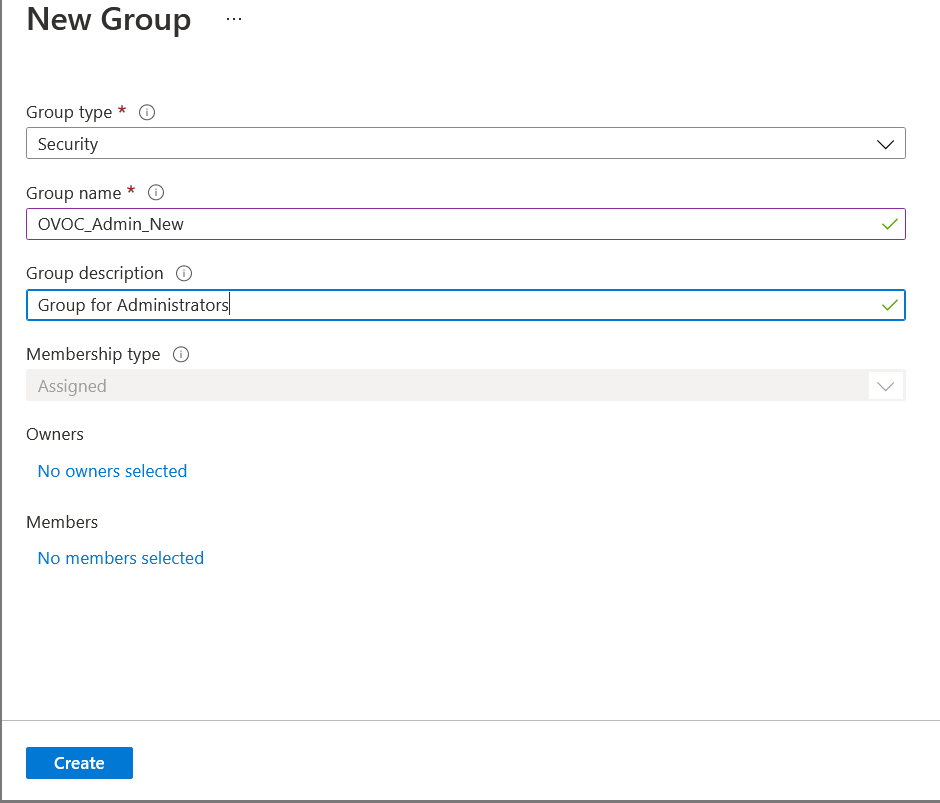The height and width of the screenshot is (803, 940).
Task: Focus the OVOC_Admin_New group name field
Action: [450, 224]
